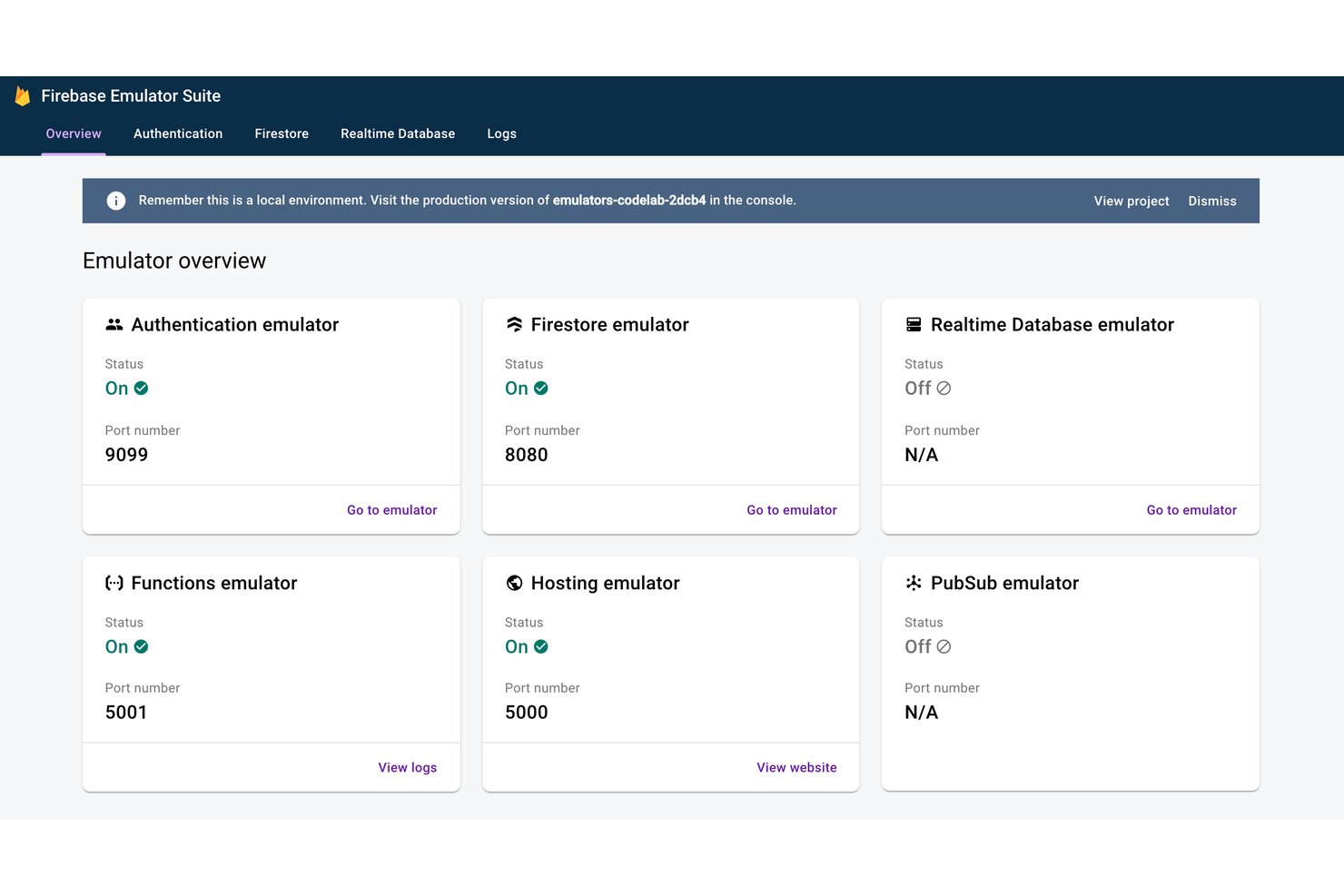Click the Authentication emulator people icon
This screenshot has width=1344, height=896.
coord(114,324)
